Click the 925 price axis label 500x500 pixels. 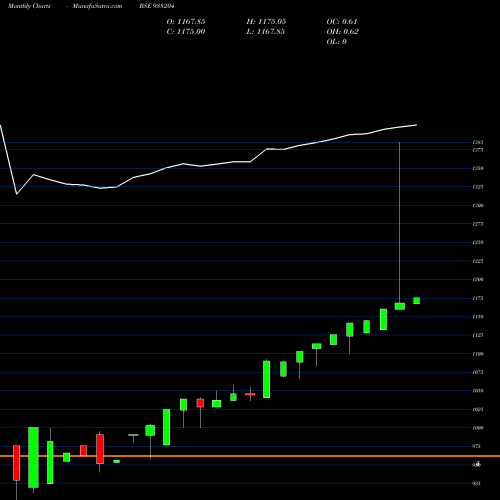(x=477, y=483)
